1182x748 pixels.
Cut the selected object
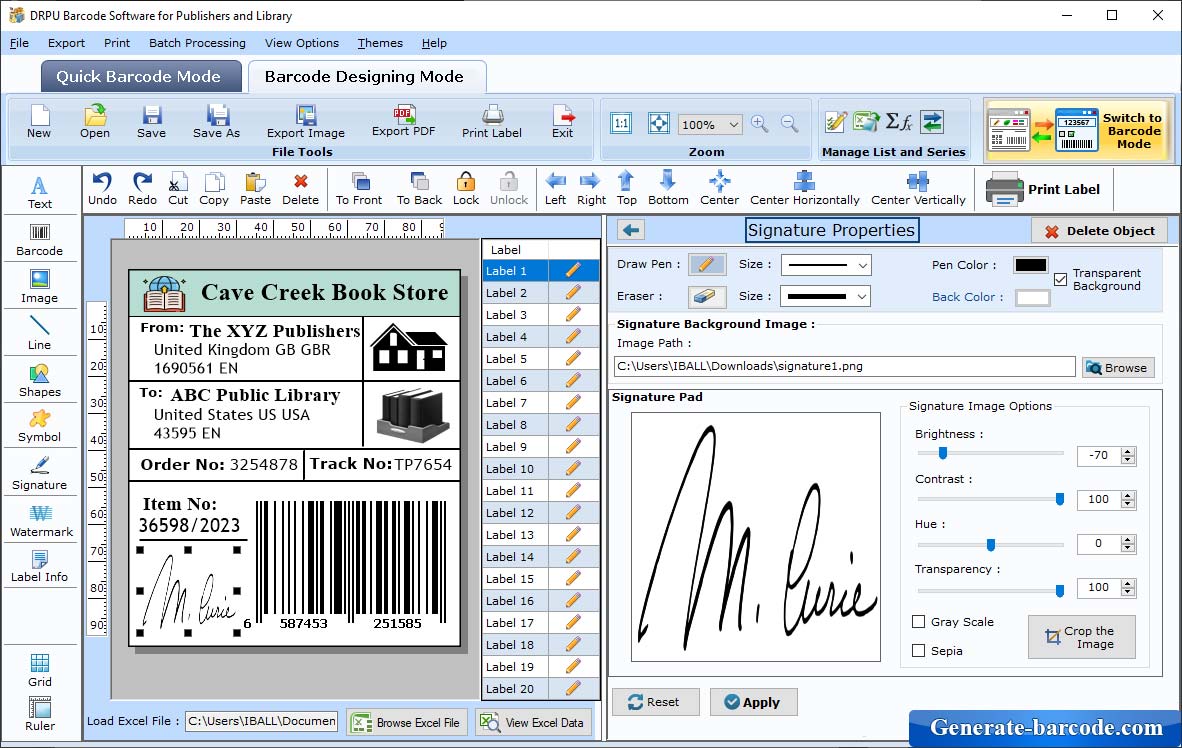coord(178,189)
